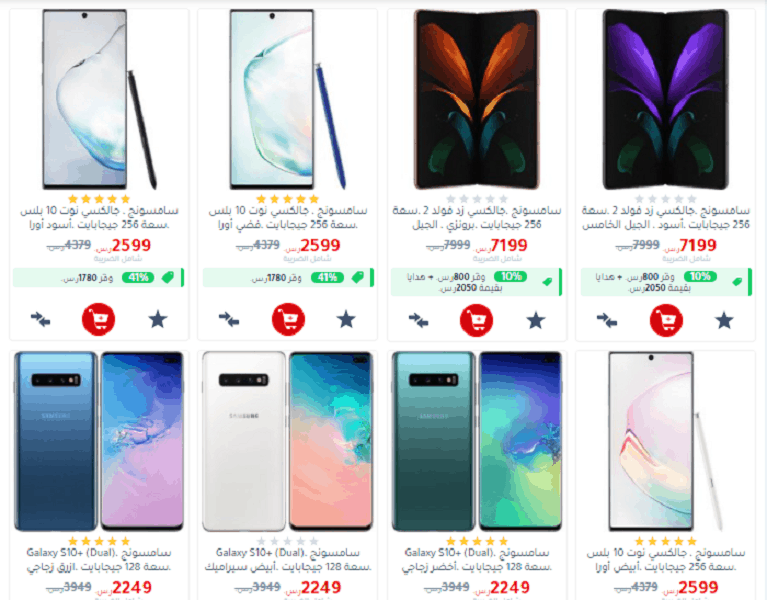This screenshot has width=767, height=600.
Task: Add black Galaxy Note 10 Plus to cart
Action: 98,320
